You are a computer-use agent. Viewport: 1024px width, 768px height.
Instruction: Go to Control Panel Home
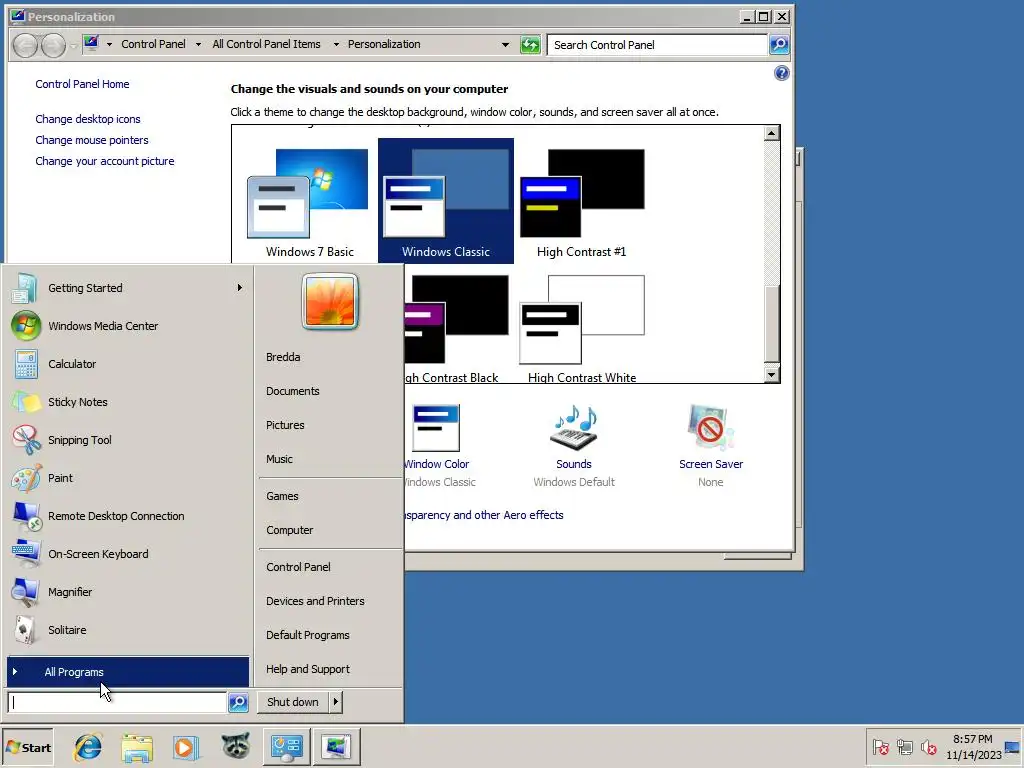point(82,84)
